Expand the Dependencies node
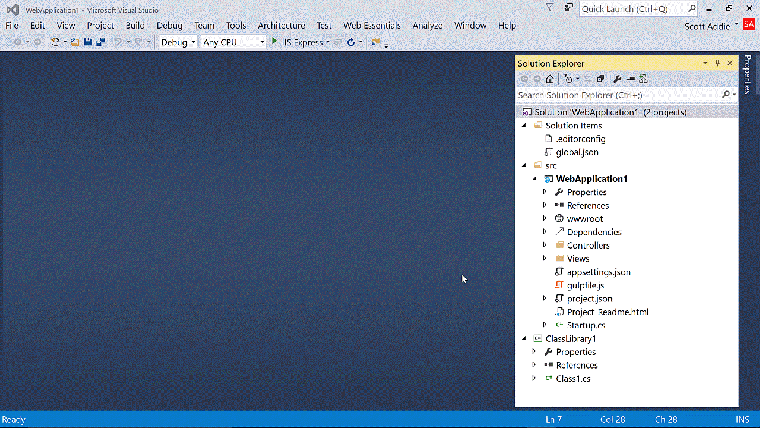 point(545,232)
